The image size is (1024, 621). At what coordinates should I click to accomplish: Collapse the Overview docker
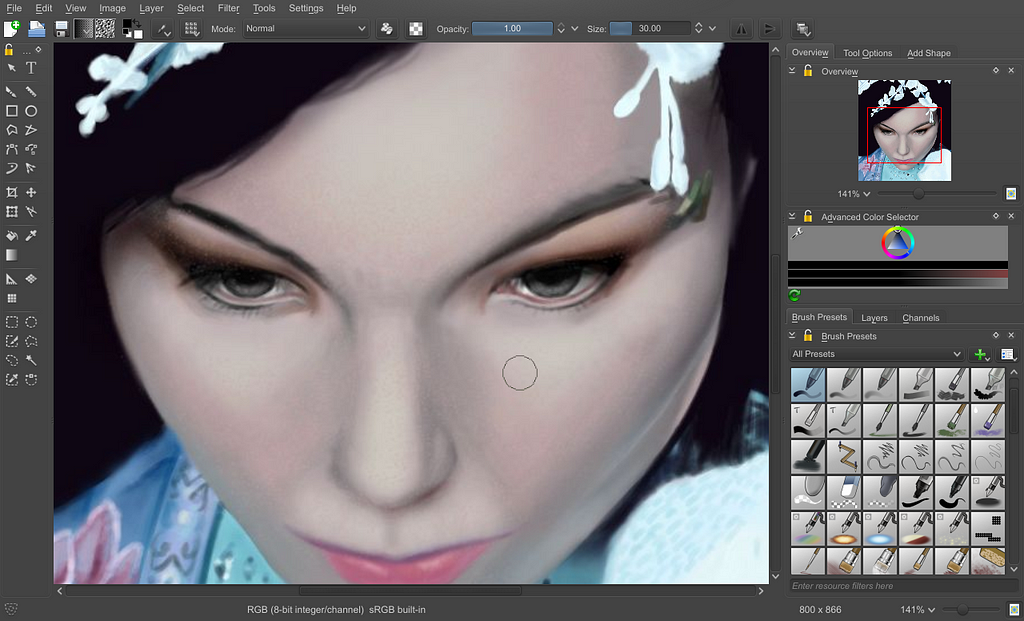[792, 71]
